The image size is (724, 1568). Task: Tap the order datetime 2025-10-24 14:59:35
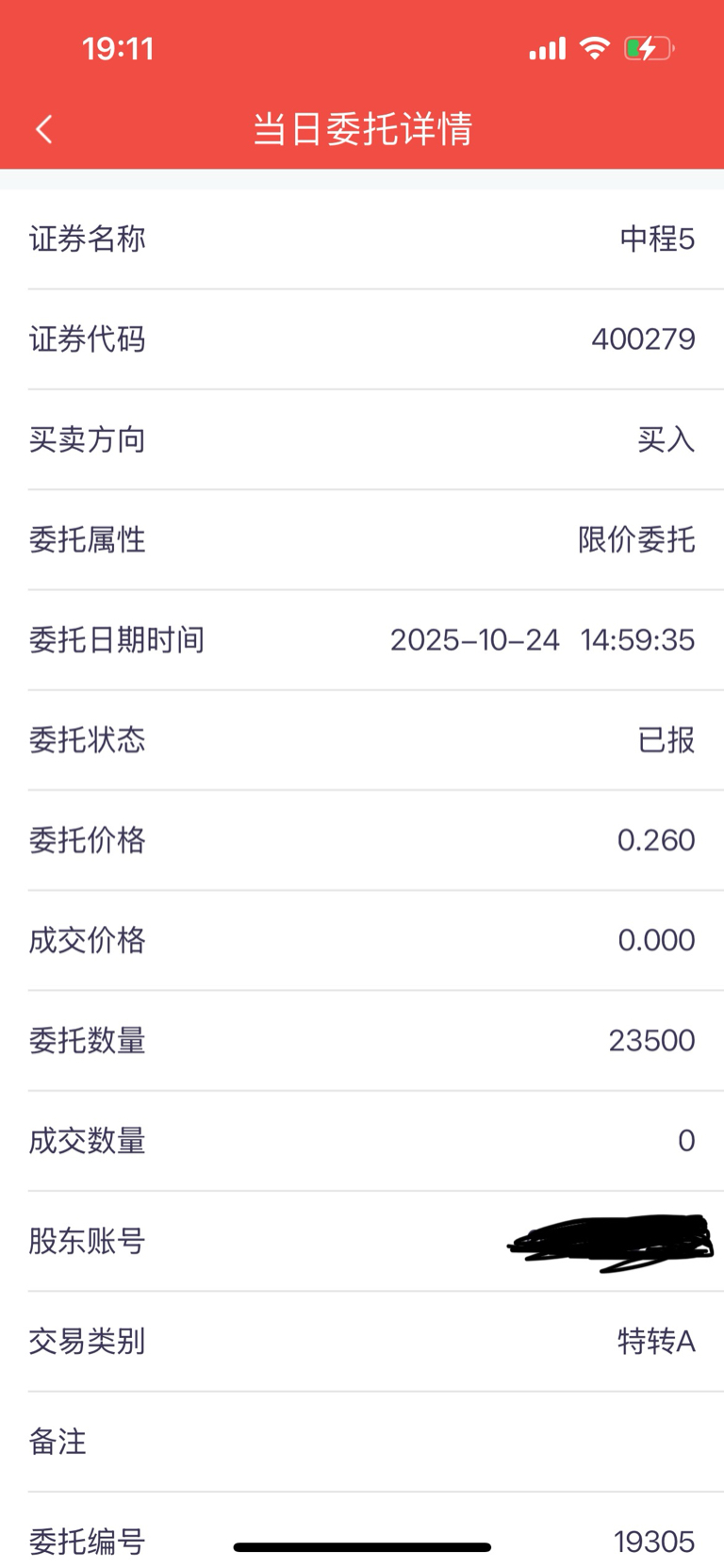click(542, 640)
